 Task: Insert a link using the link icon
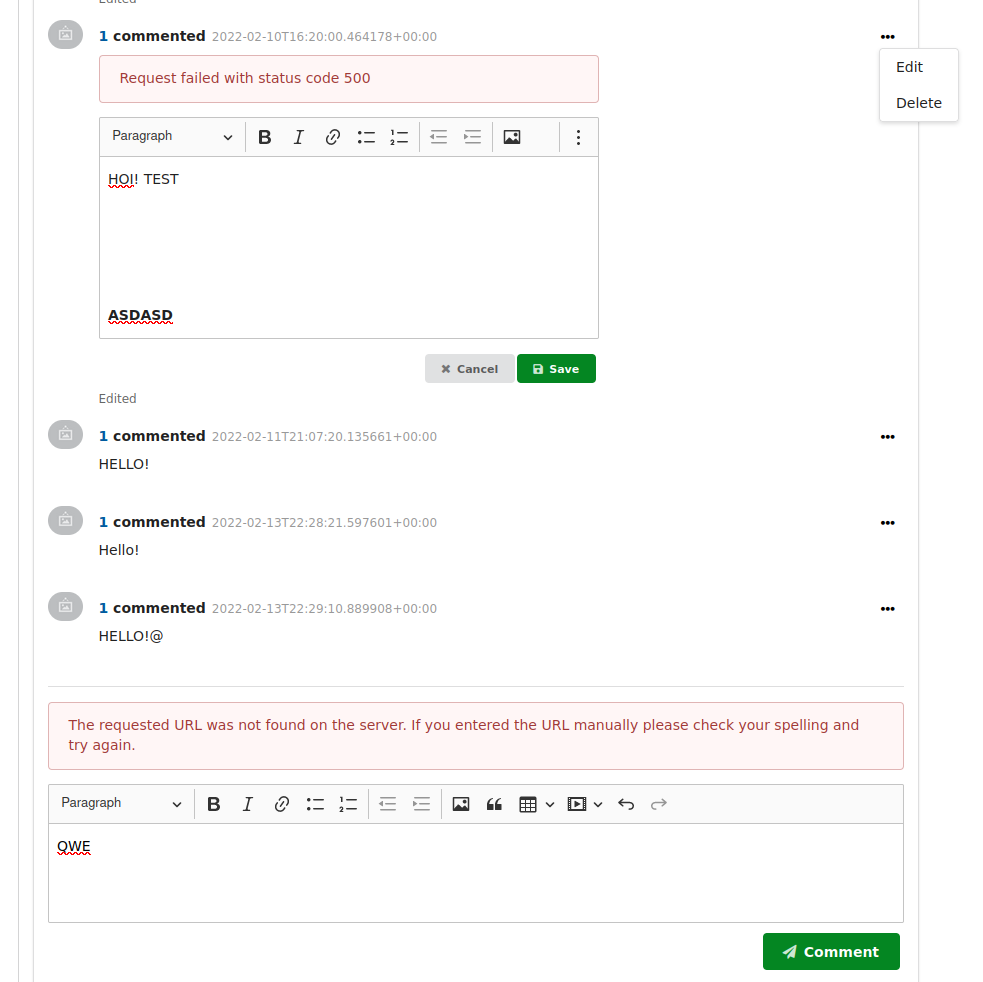click(x=281, y=803)
